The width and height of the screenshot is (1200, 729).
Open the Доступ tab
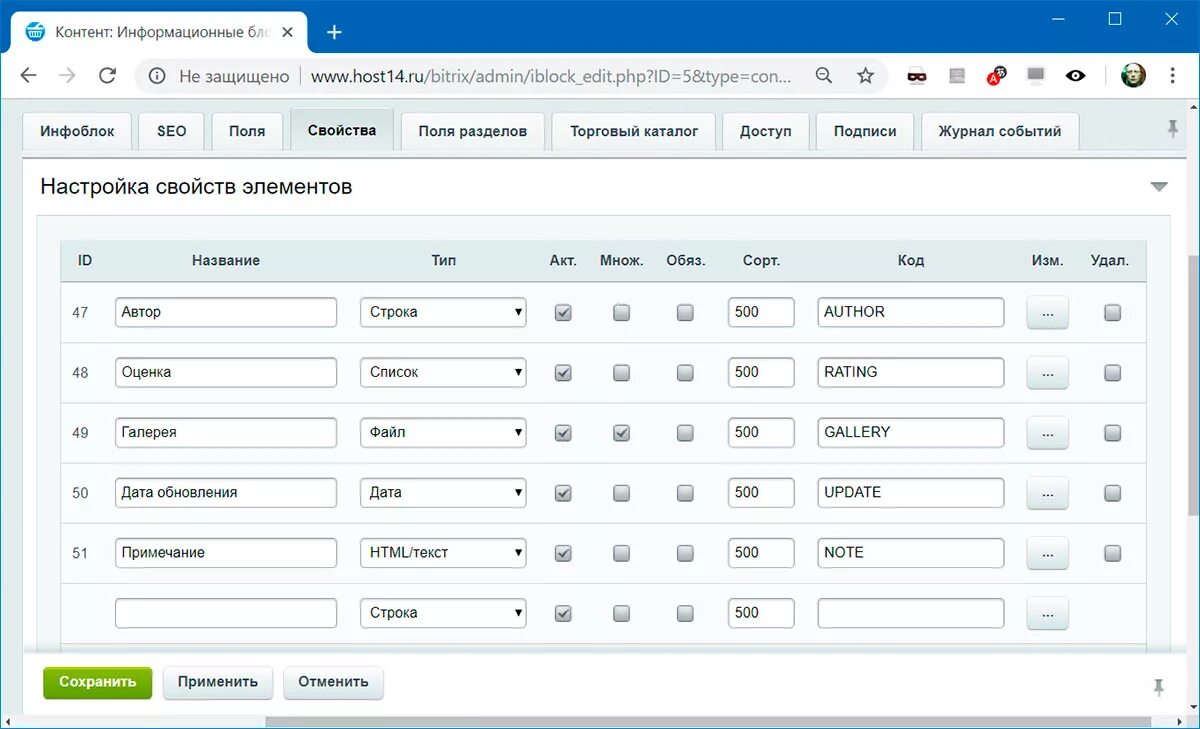tap(766, 131)
